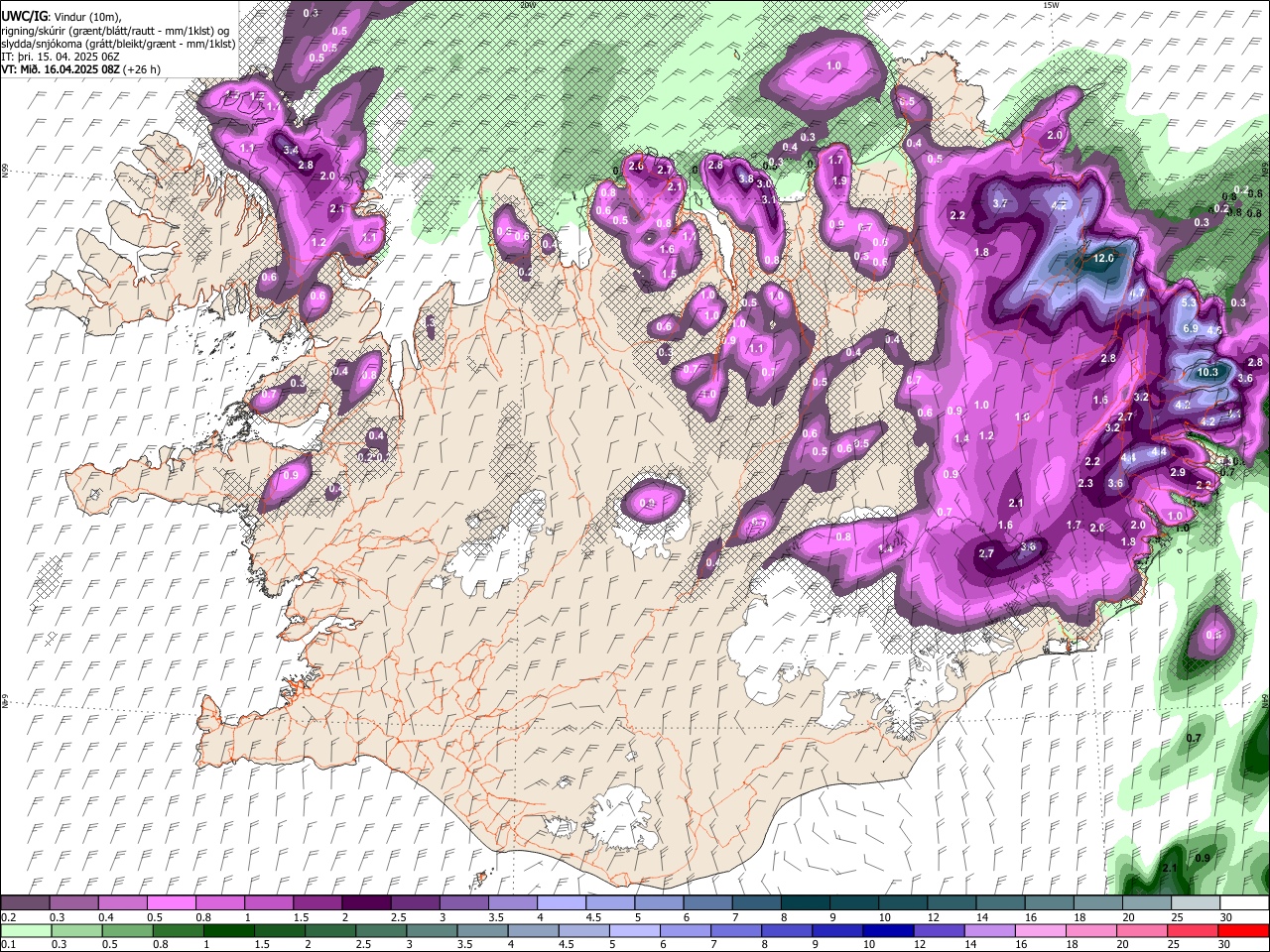Click the 0.2 snow legend label

point(8,917)
